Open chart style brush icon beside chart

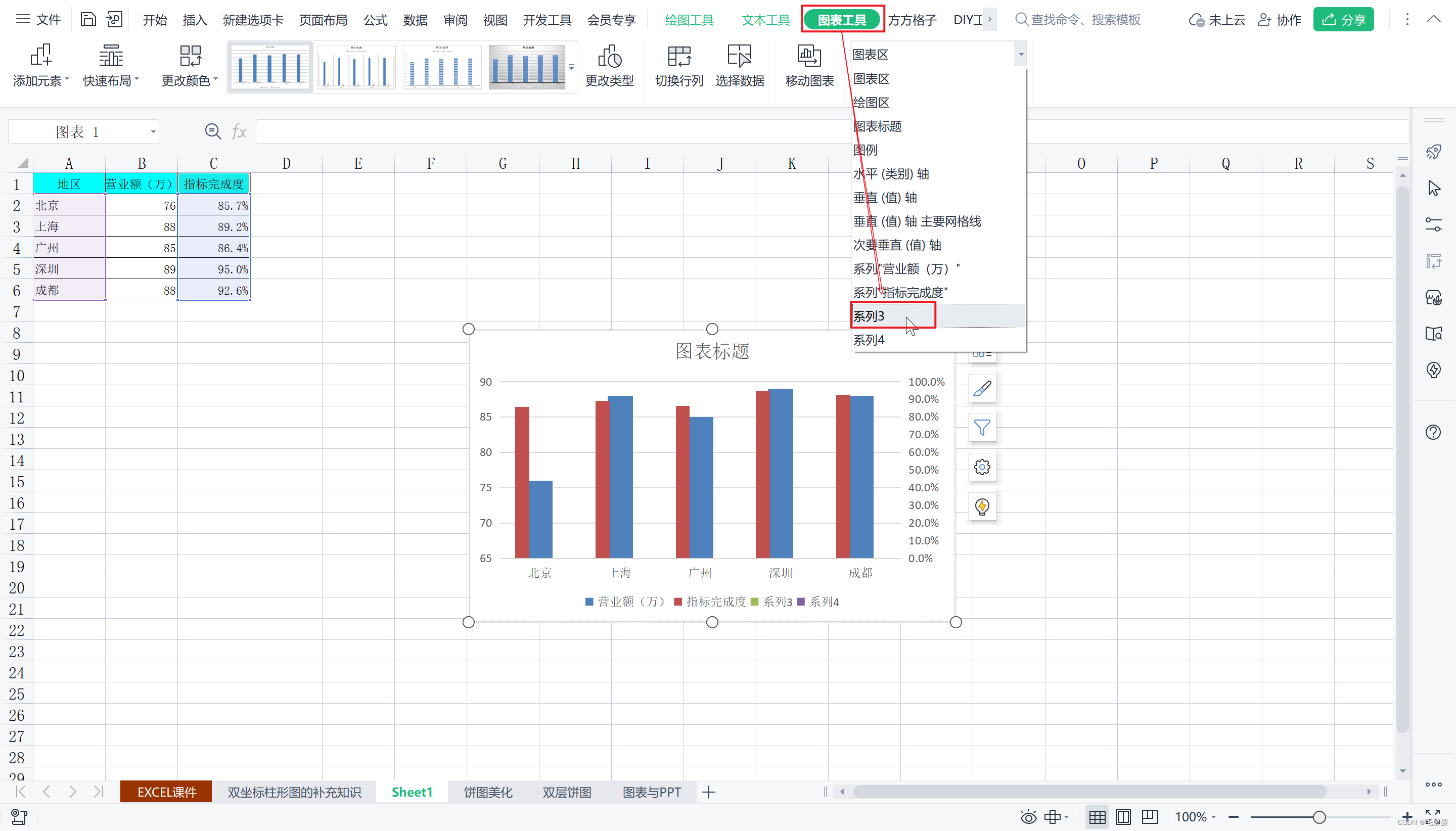(x=982, y=389)
